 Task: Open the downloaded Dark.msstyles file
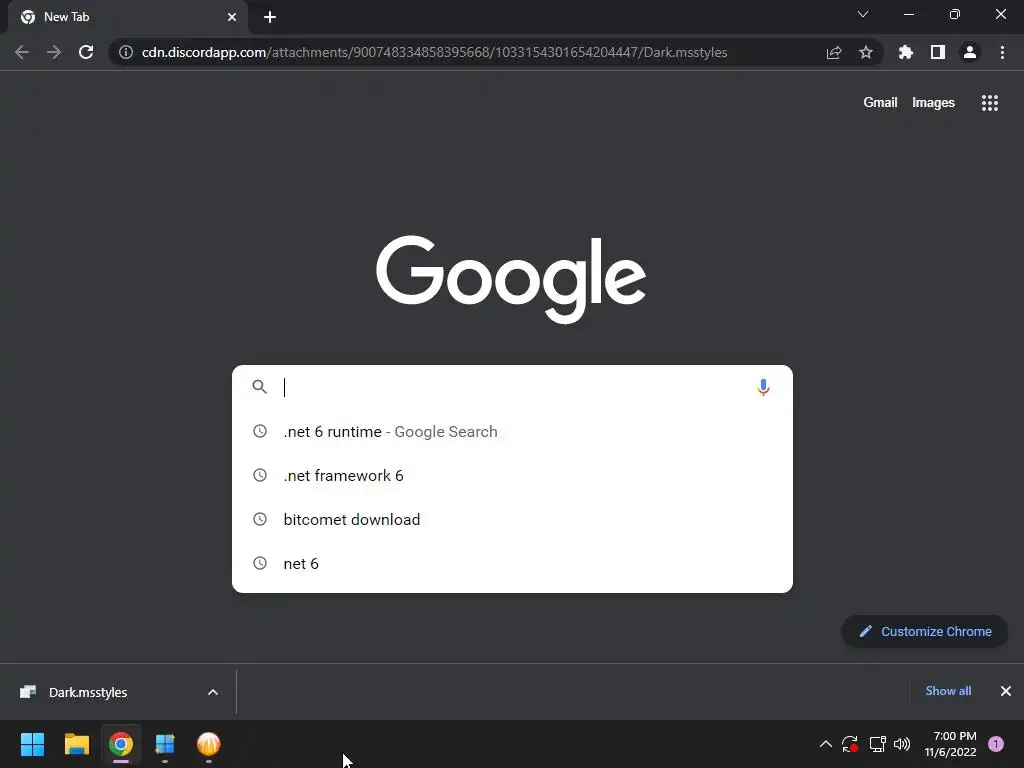coord(88,692)
